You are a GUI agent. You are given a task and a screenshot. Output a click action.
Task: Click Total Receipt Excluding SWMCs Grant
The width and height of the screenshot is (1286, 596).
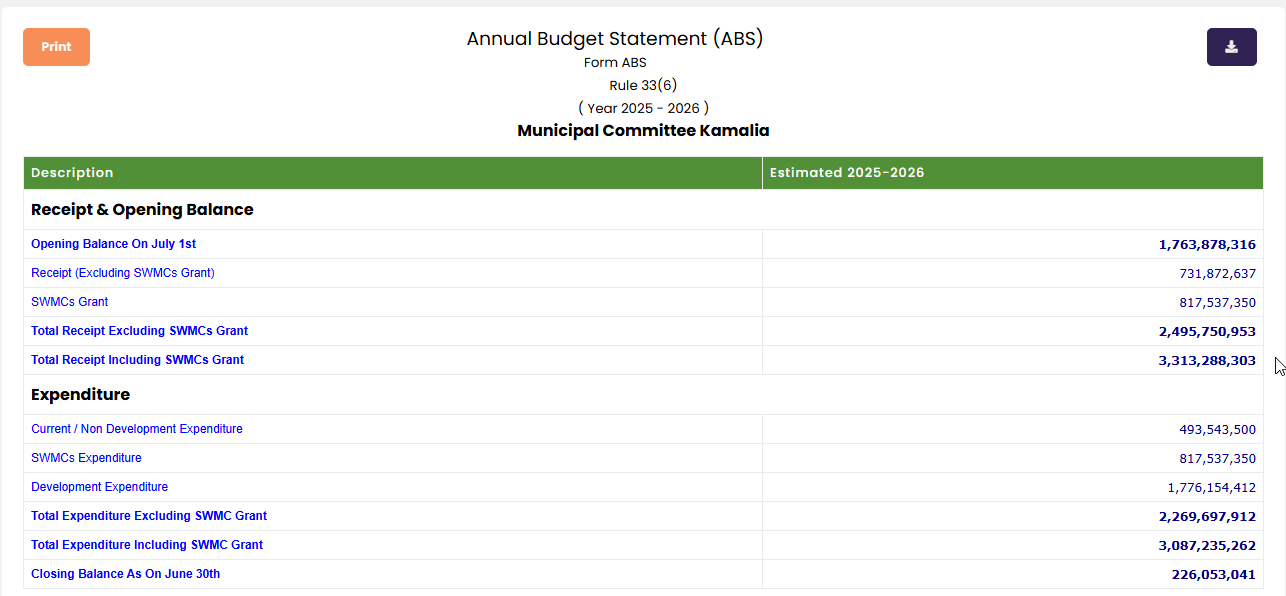point(139,331)
